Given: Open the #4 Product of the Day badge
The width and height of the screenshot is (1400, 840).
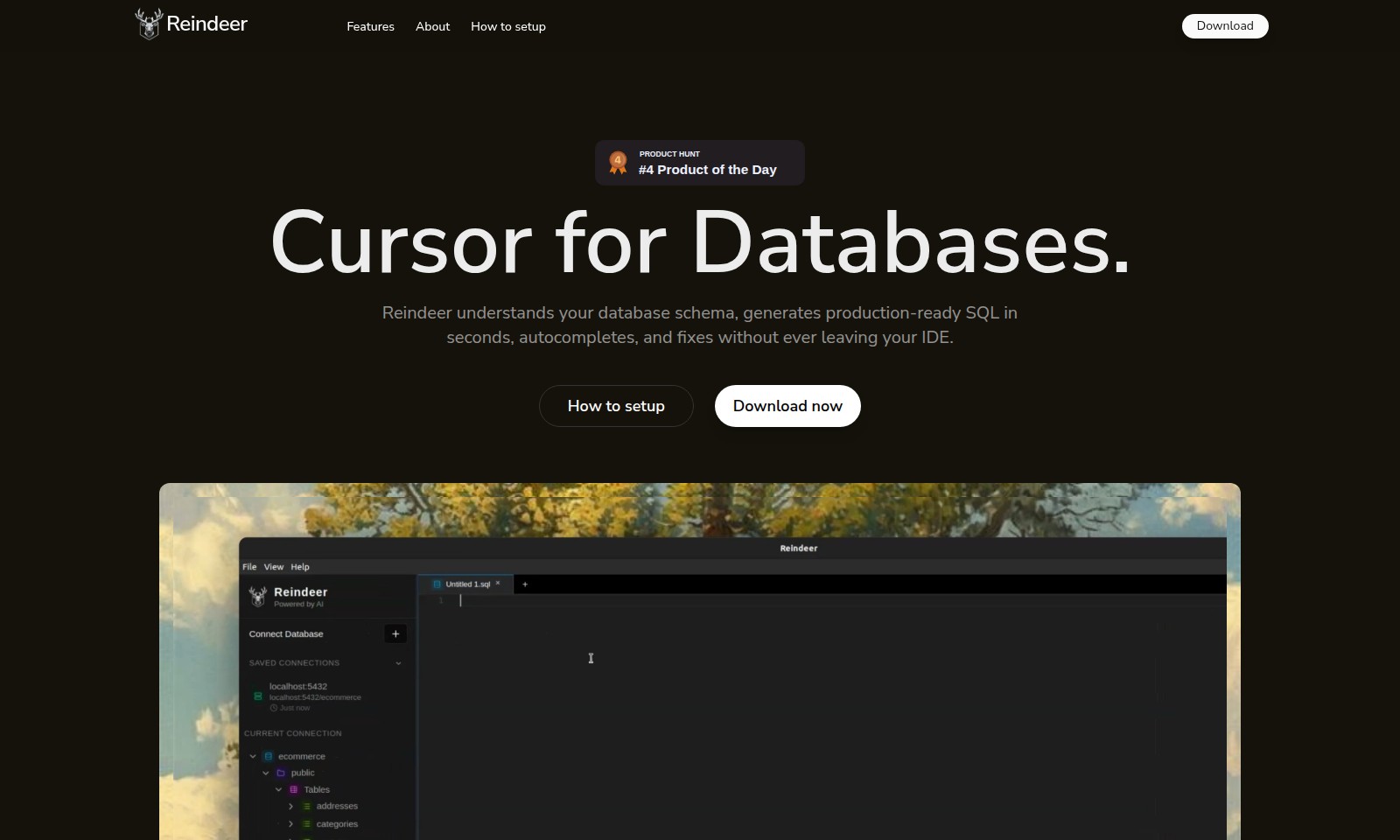Looking at the screenshot, I should tap(700, 163).
